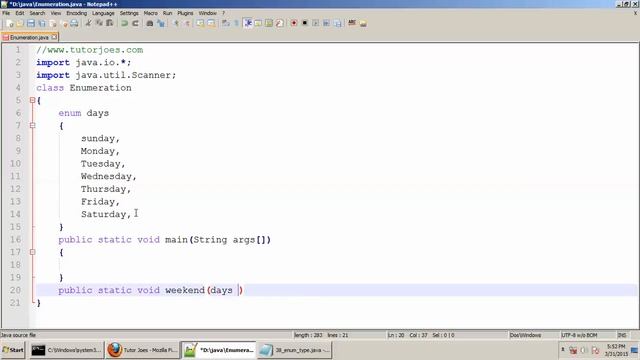The height and width of the screenshot is (360, 640).
Task: Open Find with the binoculars icon
Action: pos(150,23)
